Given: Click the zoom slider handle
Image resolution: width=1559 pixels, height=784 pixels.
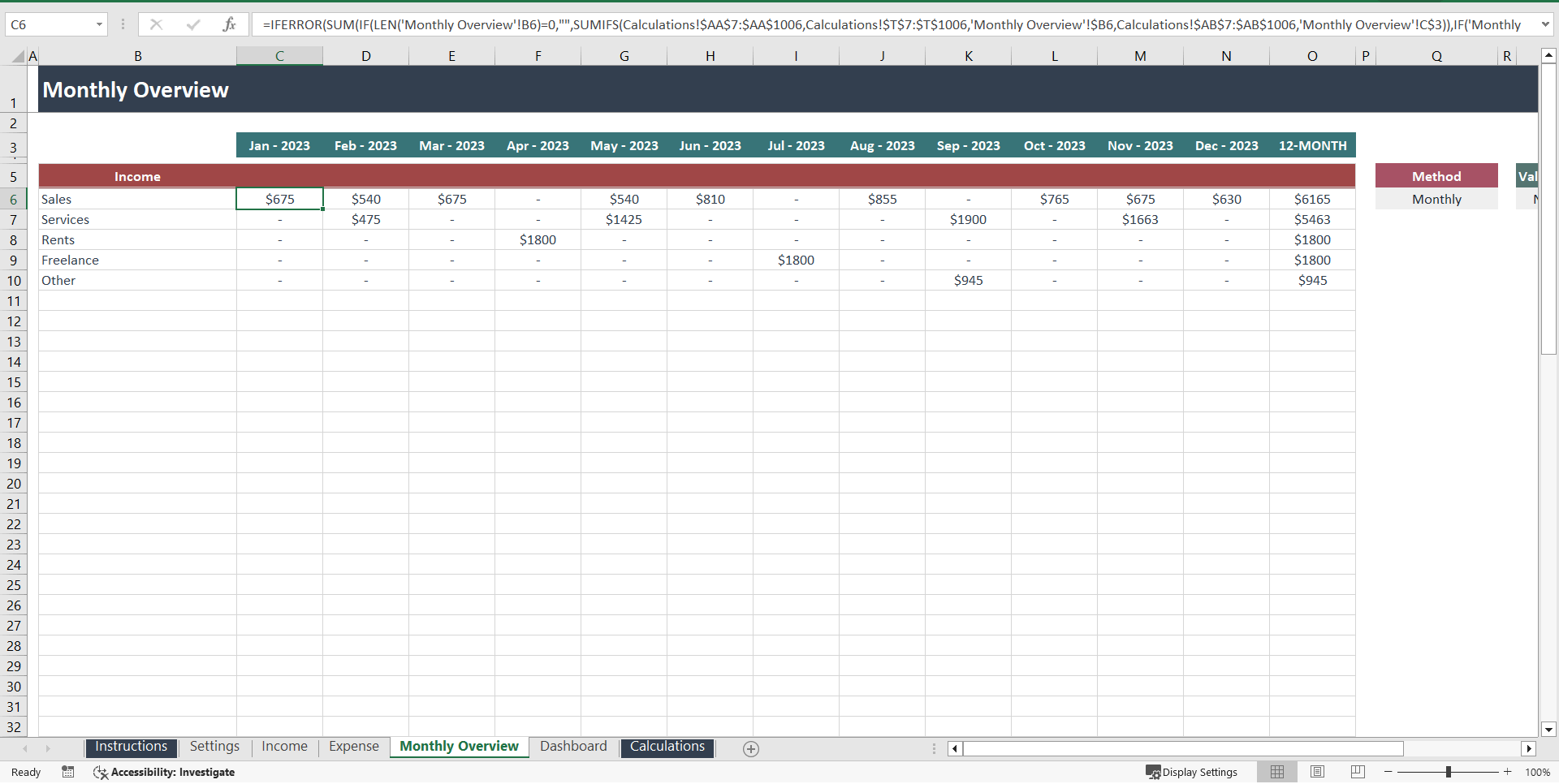Looking at the screenshot, I should pyautogui.click(x=1449, y=772).
